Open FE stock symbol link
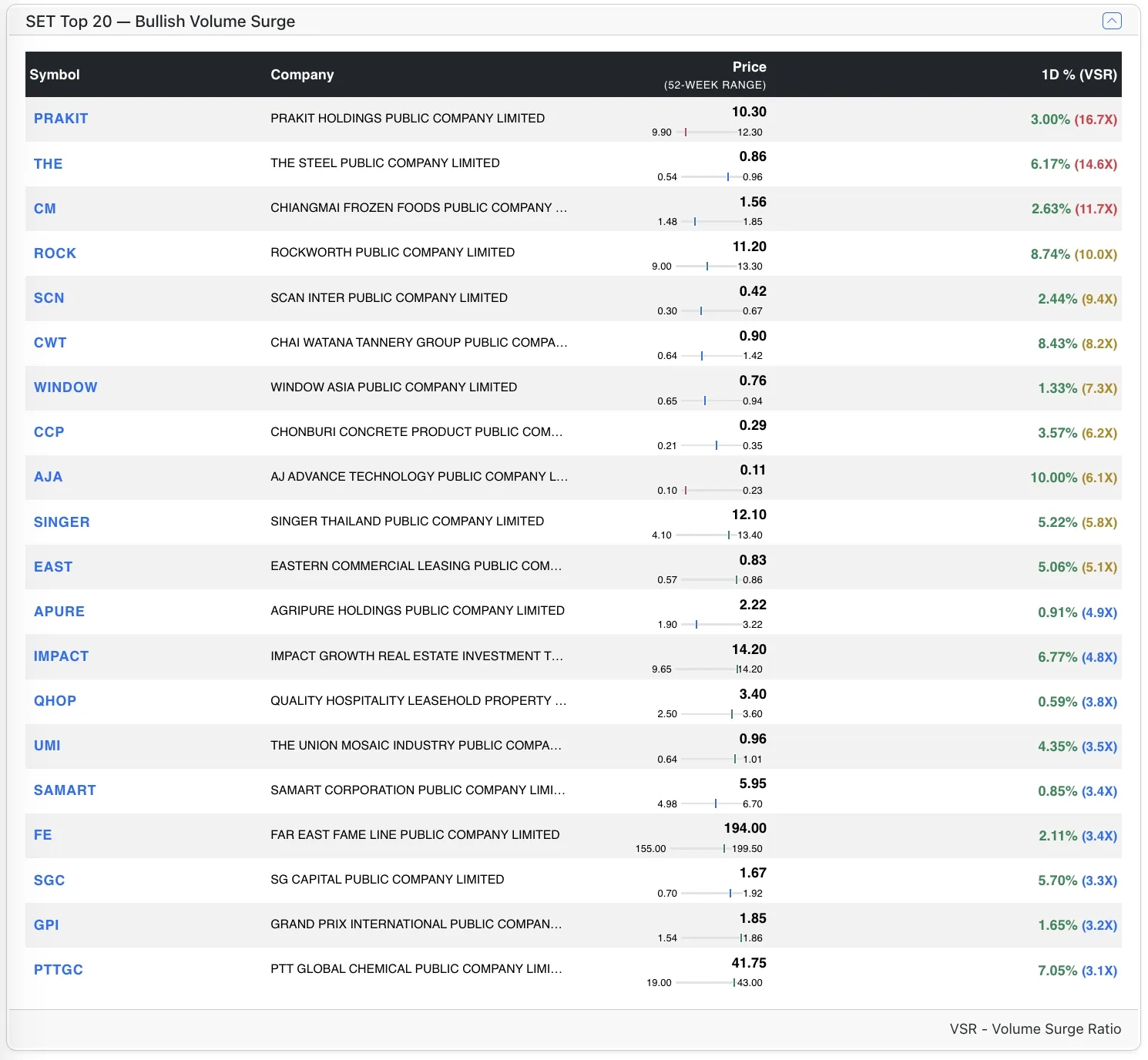The image size is (1148, 1060). pyautogui.click(x=42, y=834)
